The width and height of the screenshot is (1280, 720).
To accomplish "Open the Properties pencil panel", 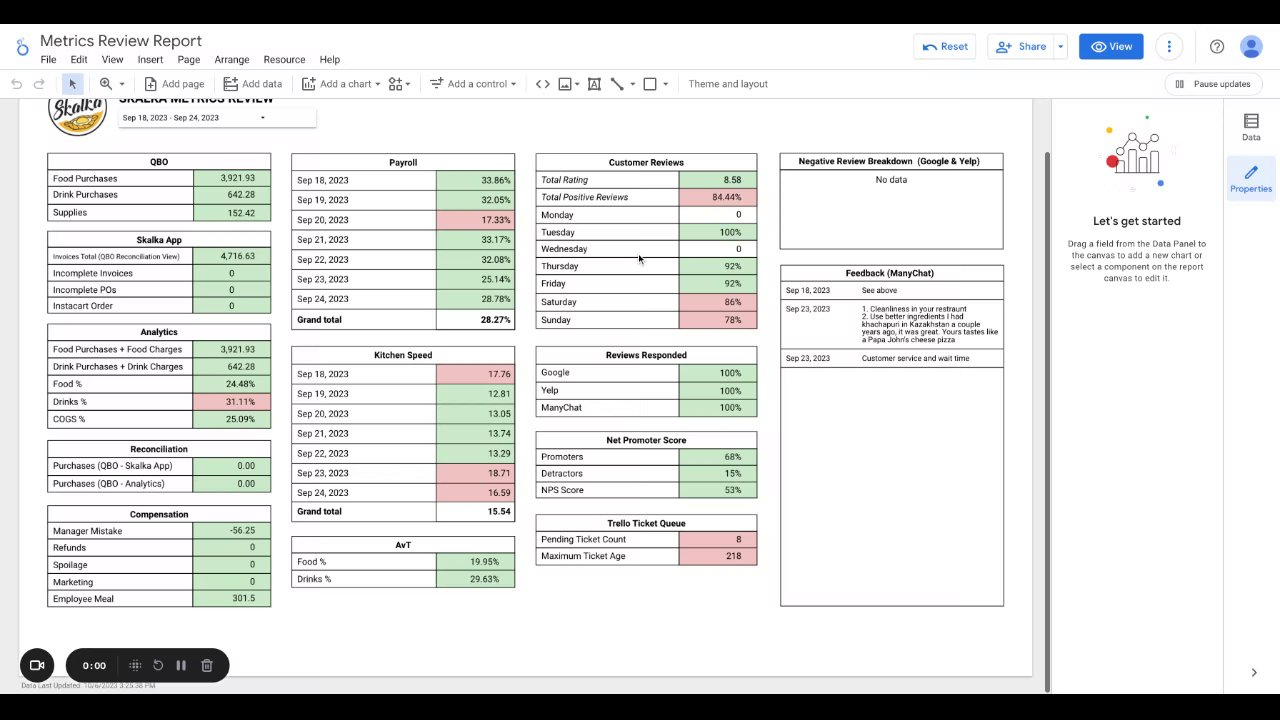I will pos(1251,179).
